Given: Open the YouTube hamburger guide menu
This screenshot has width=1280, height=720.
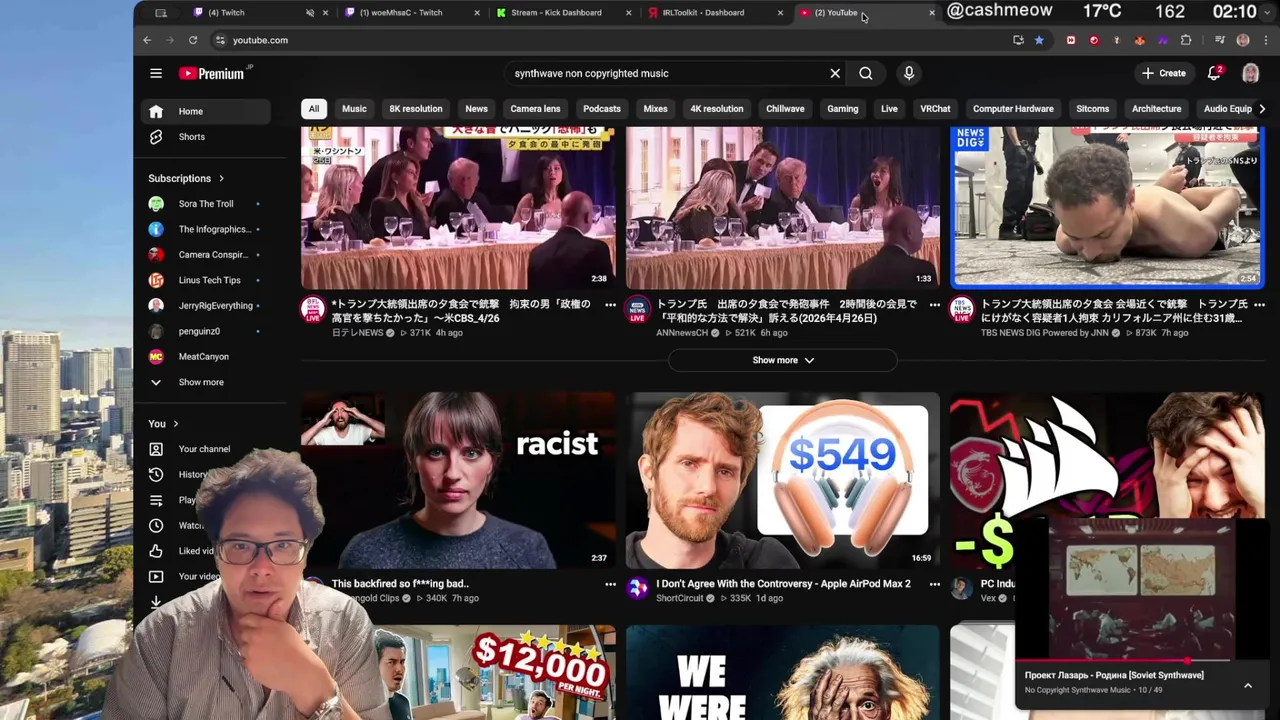Looking at the screenshot, I should (156, 73).
